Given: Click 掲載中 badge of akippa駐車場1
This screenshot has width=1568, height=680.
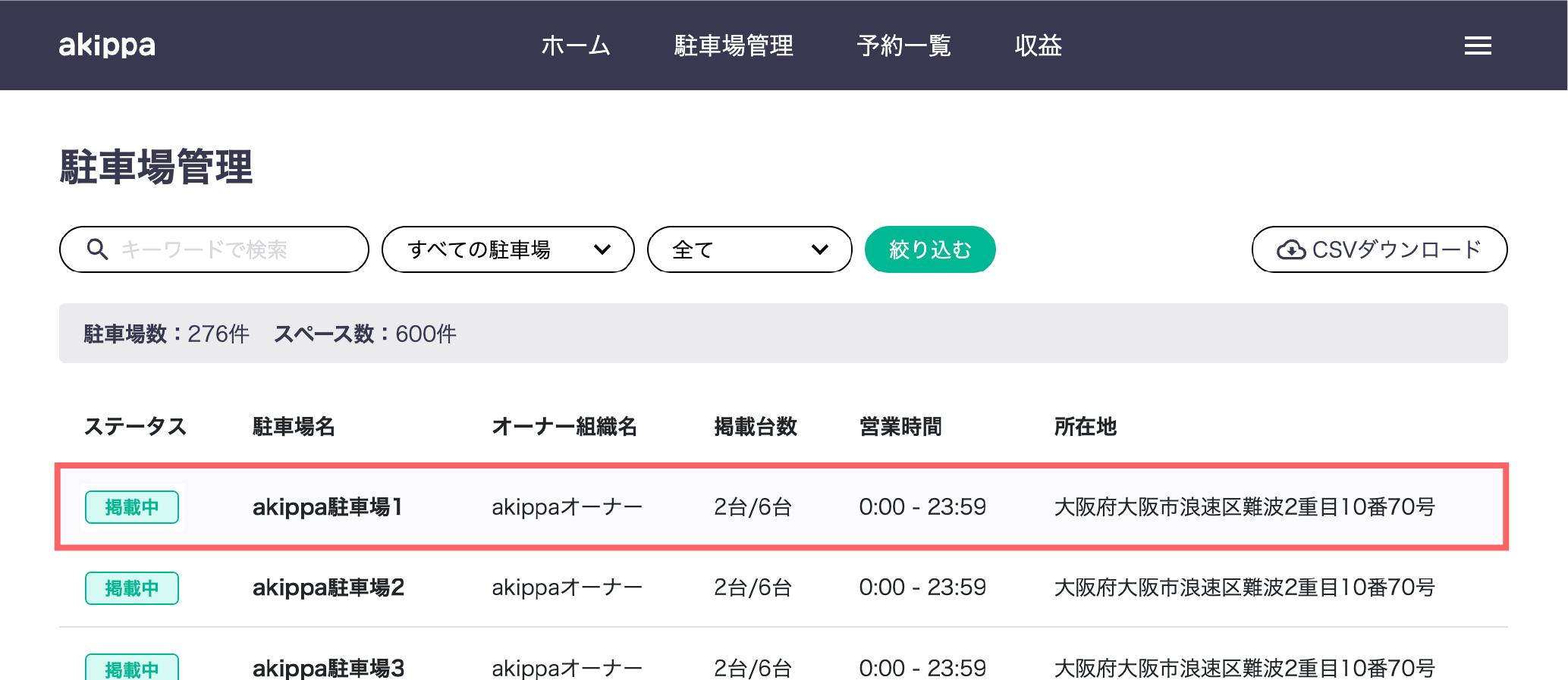Looking at the screenshot, I should click(132, 507).
